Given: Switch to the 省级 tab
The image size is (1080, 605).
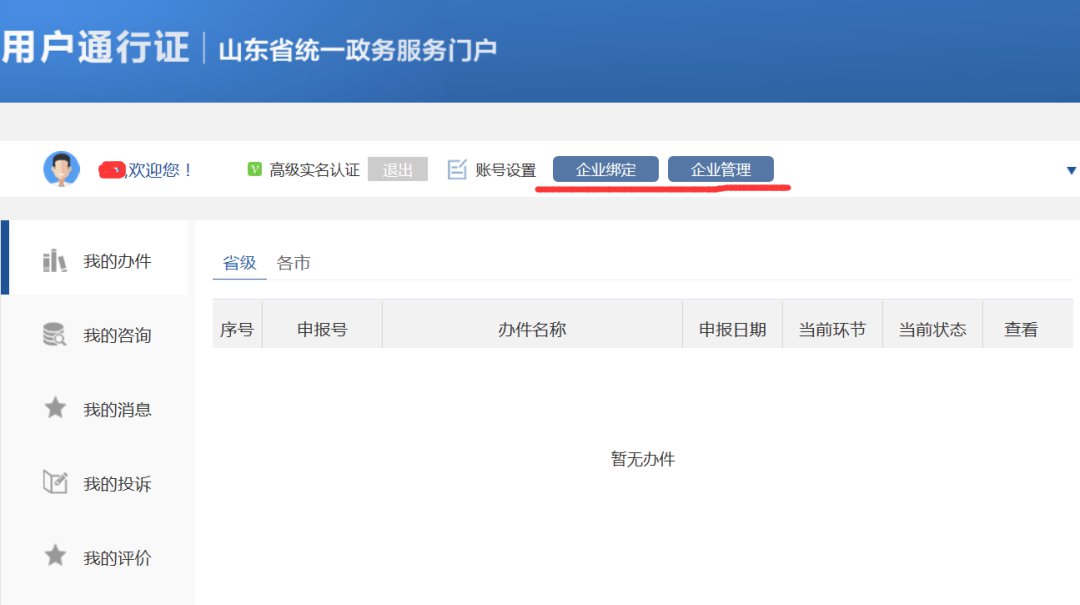Looking at the screenshot, I should [x=239, y=263].
